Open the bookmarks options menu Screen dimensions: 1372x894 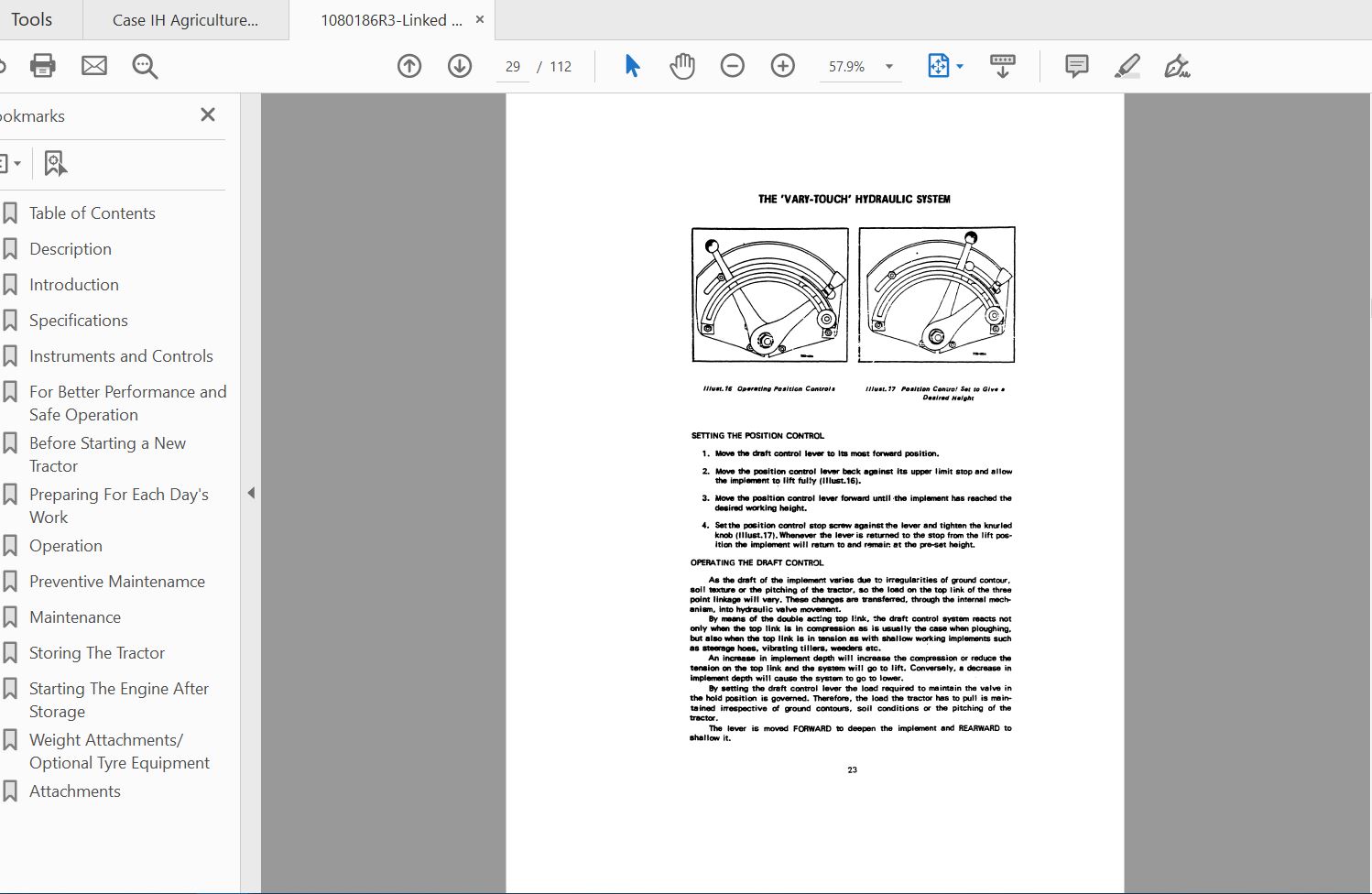tap(13, 162)
